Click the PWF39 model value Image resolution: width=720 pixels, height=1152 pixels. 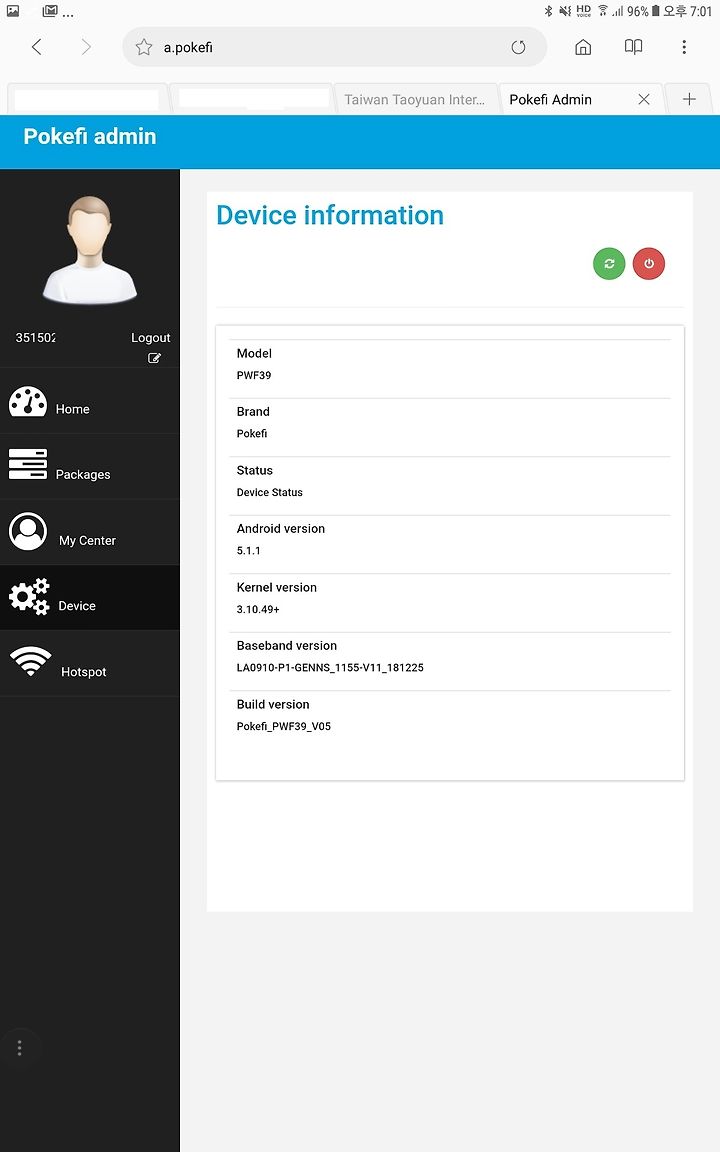[253, 375]
